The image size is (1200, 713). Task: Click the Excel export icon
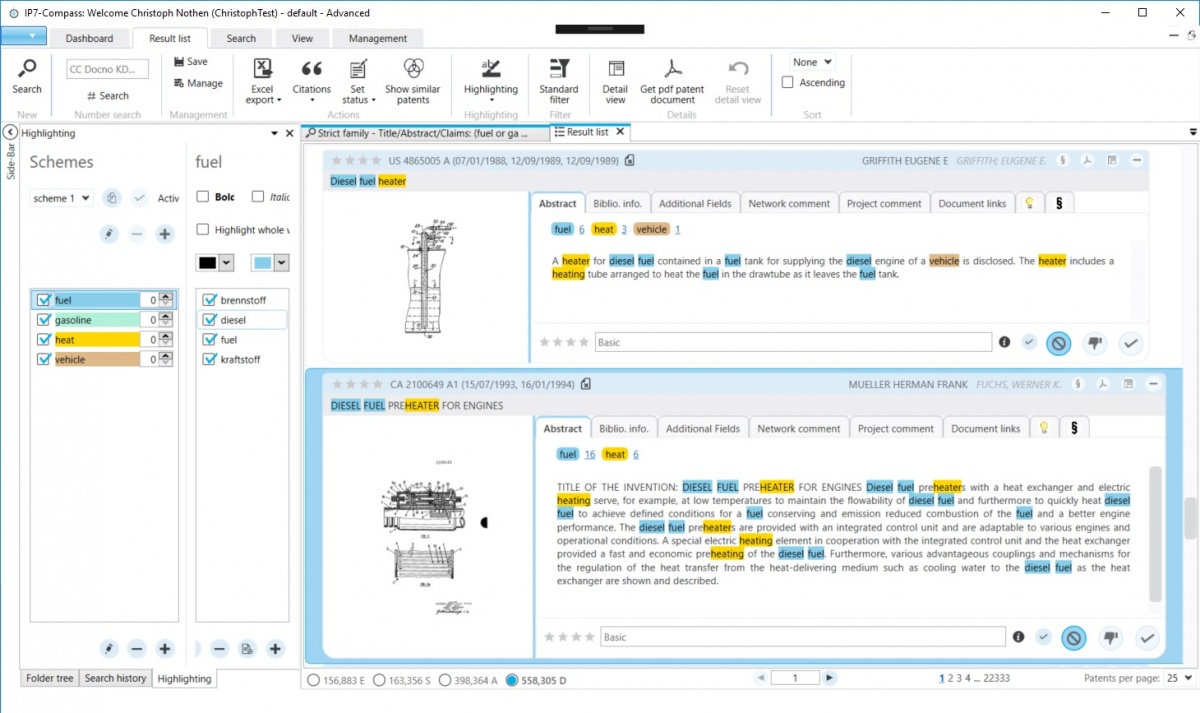click(x=262, y=70)
